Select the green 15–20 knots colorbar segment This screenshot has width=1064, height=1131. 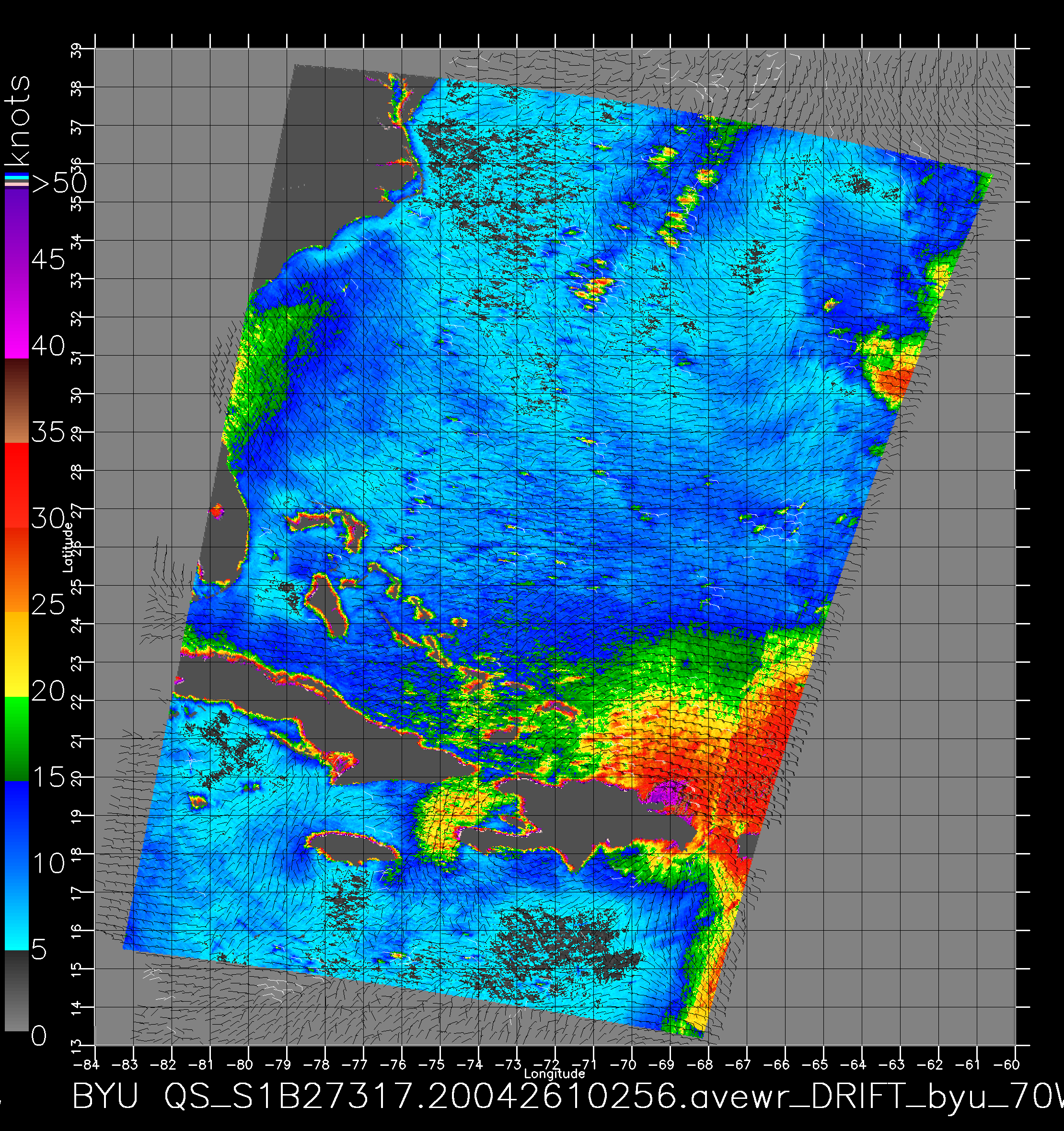(x=16, y=739)
